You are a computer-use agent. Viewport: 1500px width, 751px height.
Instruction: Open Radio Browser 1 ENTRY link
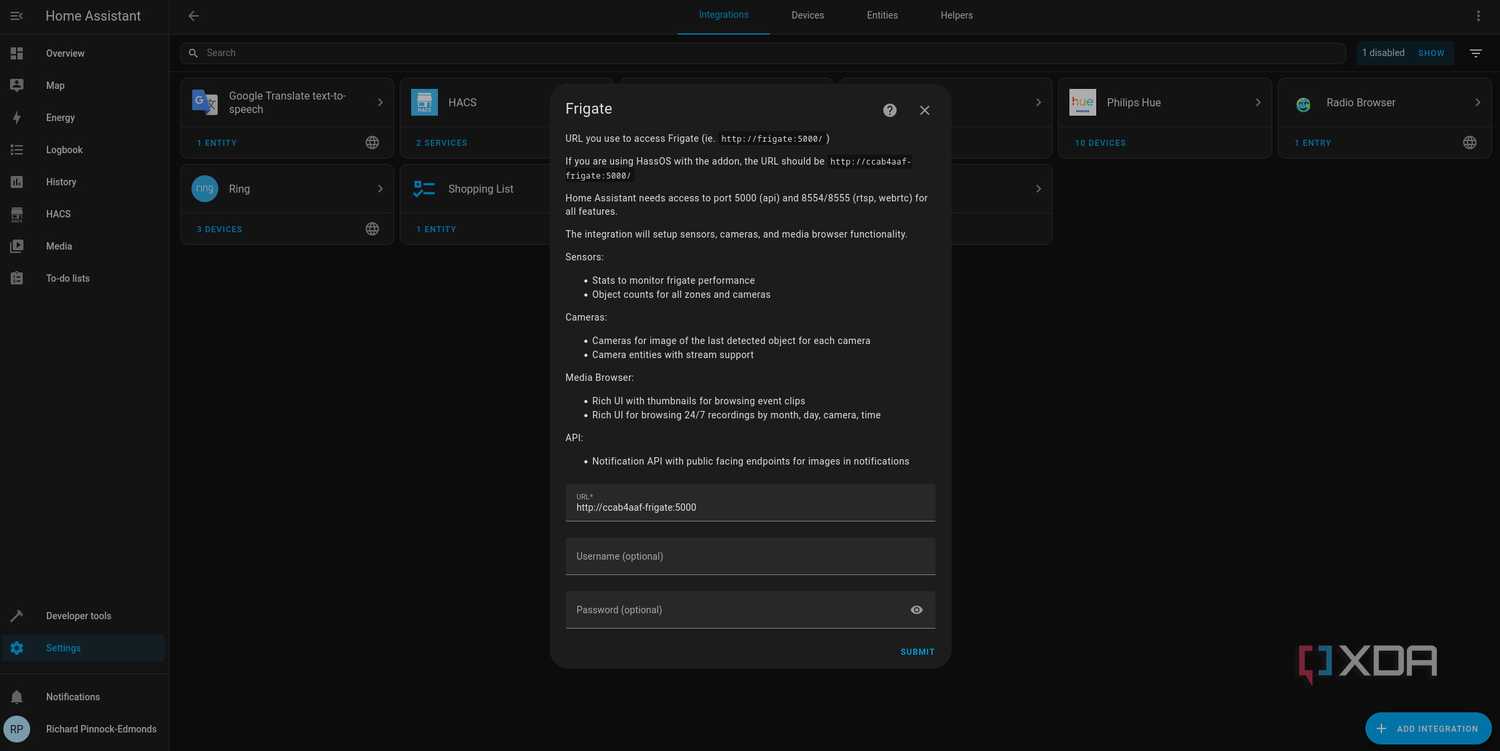click(x=1313, y=143)
